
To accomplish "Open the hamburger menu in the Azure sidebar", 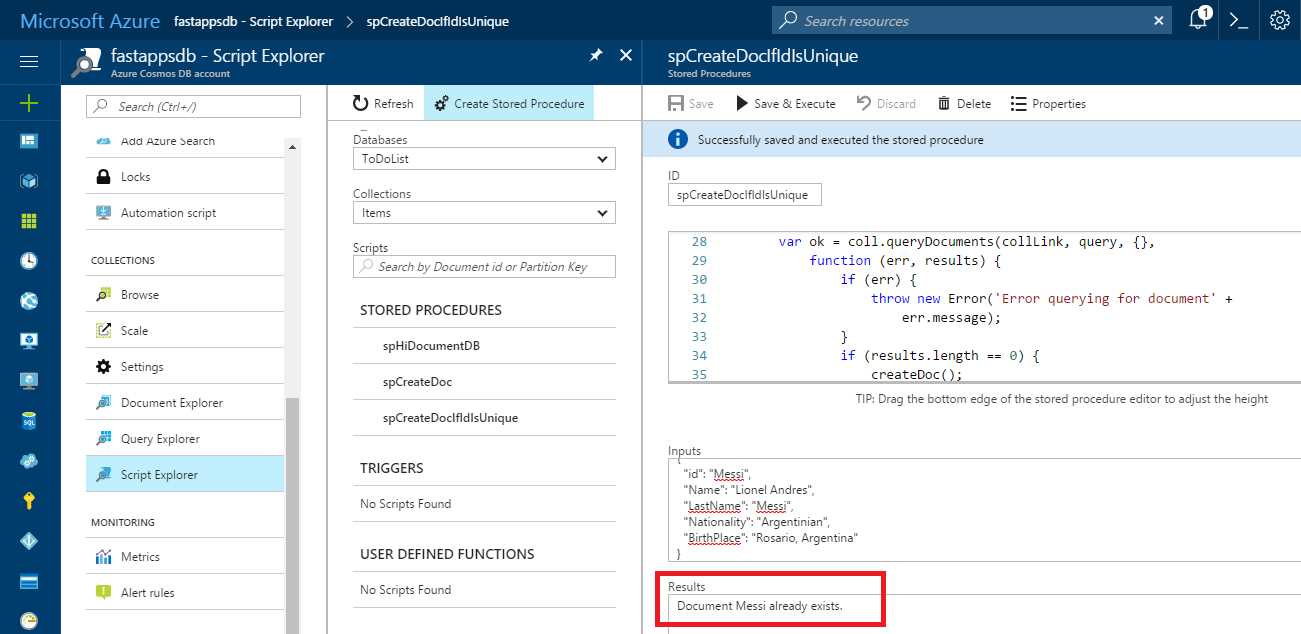I will (x=29, y=61).
